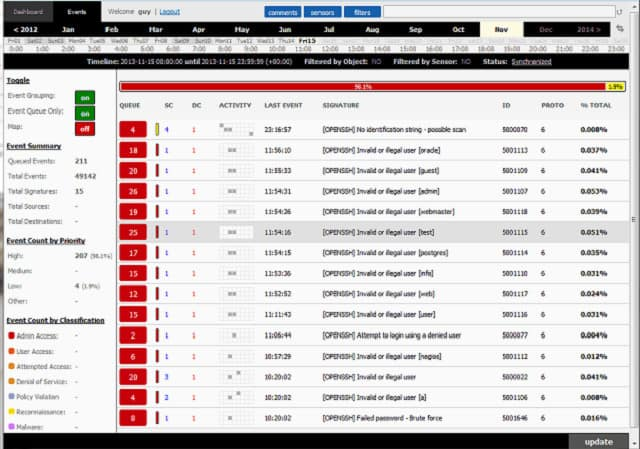This screenshot has height=449, width=640.
Task: Open queue 25 for test user event
Action: 133,232
